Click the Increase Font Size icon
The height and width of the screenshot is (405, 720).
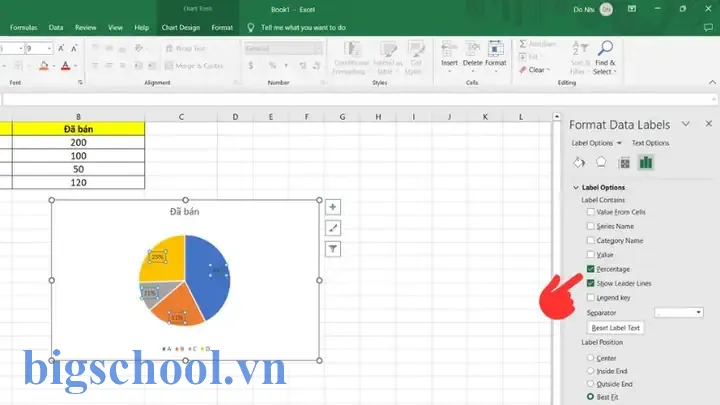pos(61,48)
